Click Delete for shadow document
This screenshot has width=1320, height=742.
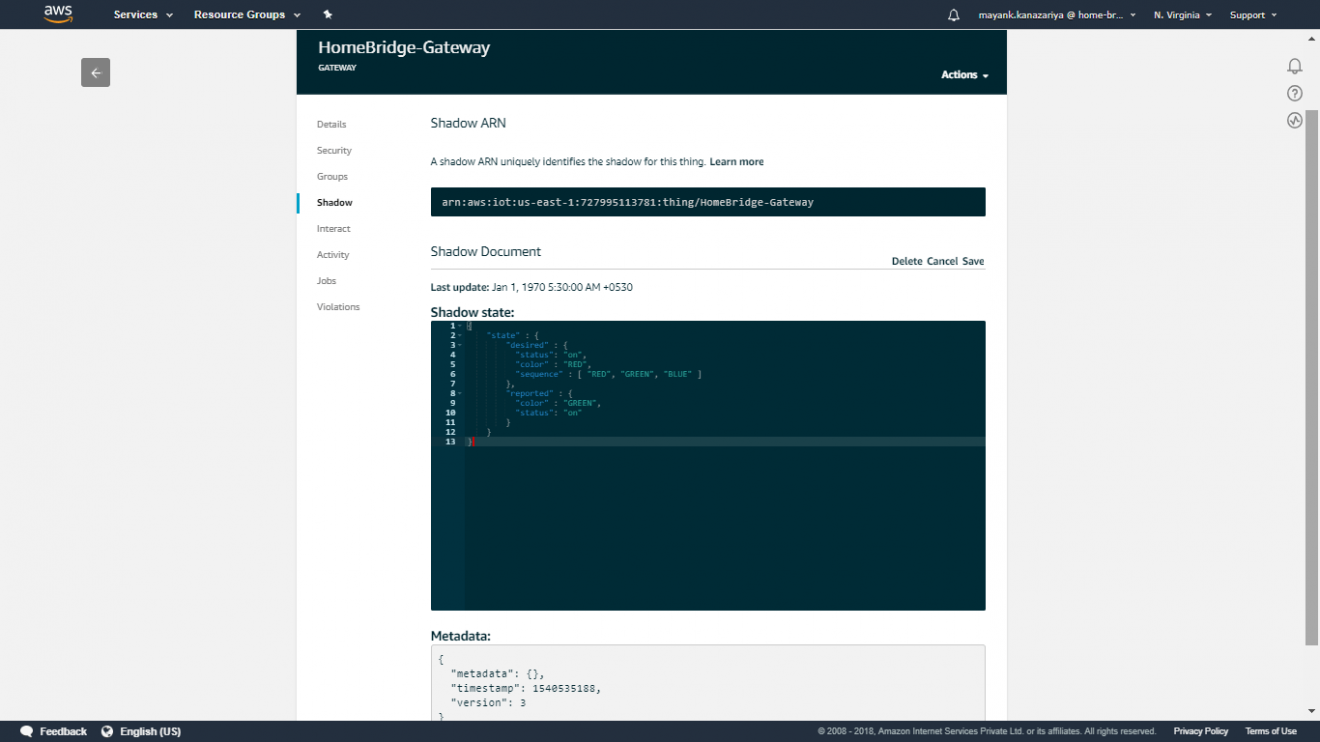907,261
